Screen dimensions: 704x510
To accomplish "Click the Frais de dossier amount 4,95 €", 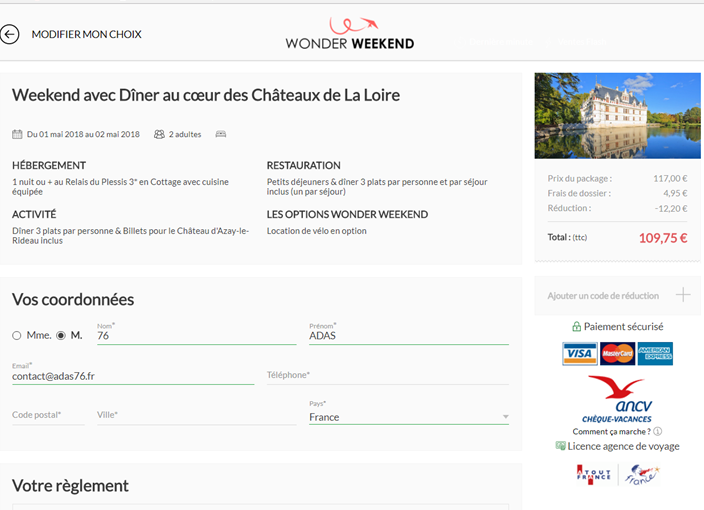I will click(675, 193).
